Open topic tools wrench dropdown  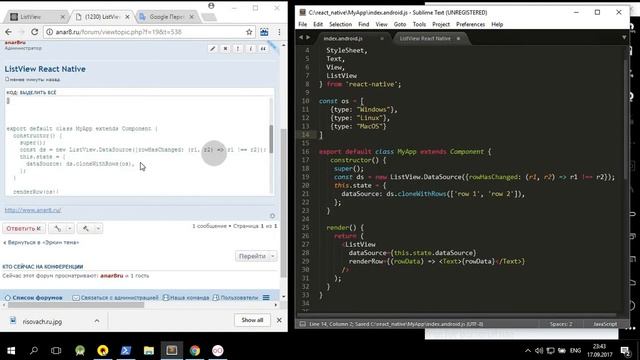(61, 229)
